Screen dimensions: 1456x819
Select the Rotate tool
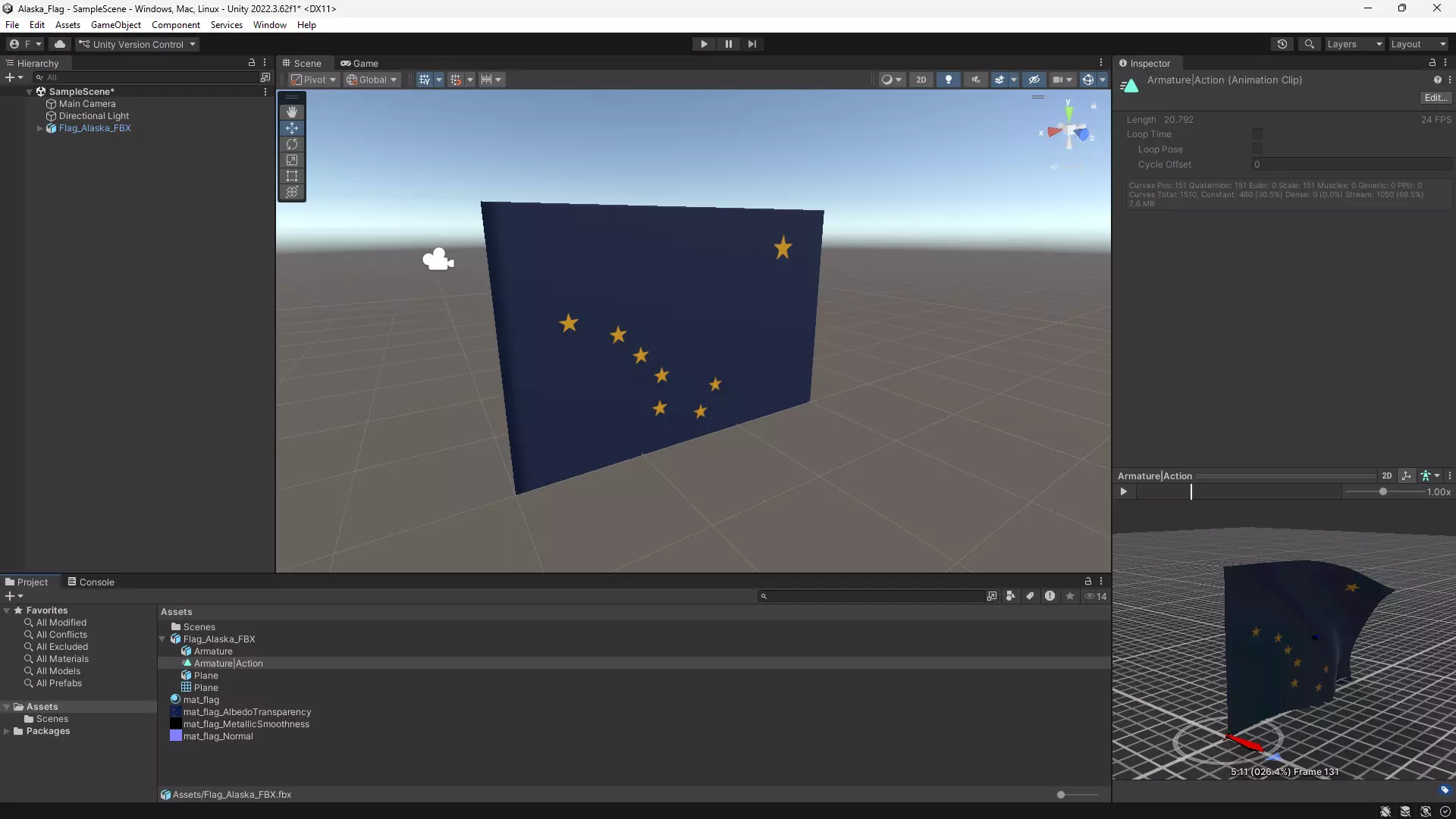tap(292, 144)
